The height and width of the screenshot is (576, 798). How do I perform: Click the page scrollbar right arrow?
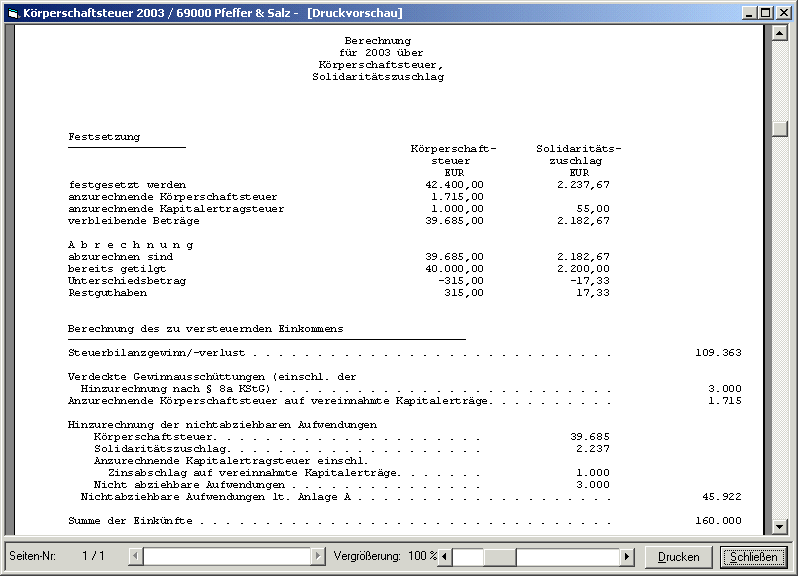click(318, 556)
